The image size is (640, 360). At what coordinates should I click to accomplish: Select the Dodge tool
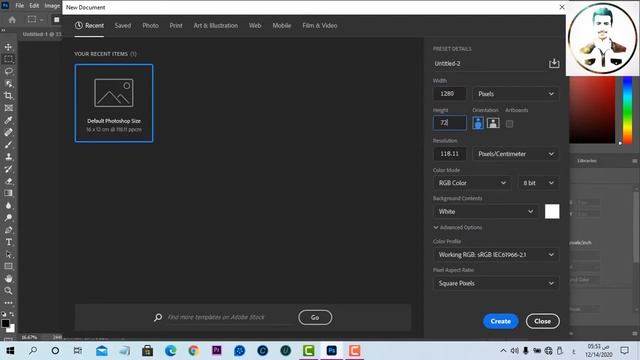[8, 218]
